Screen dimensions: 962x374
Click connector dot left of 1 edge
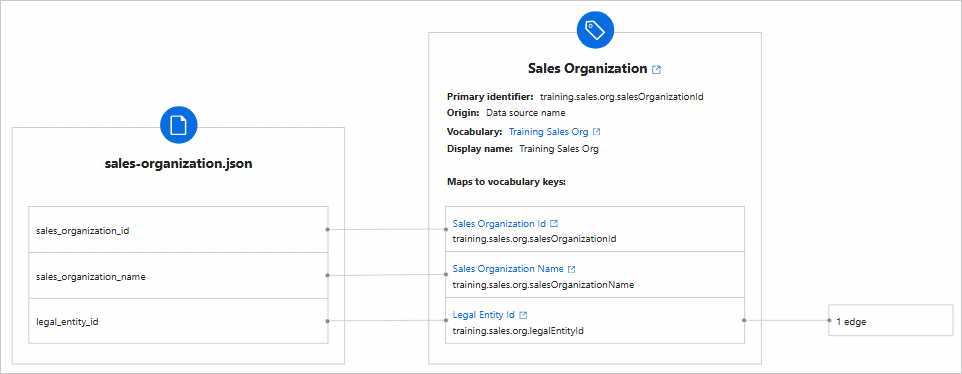(829, 320)
